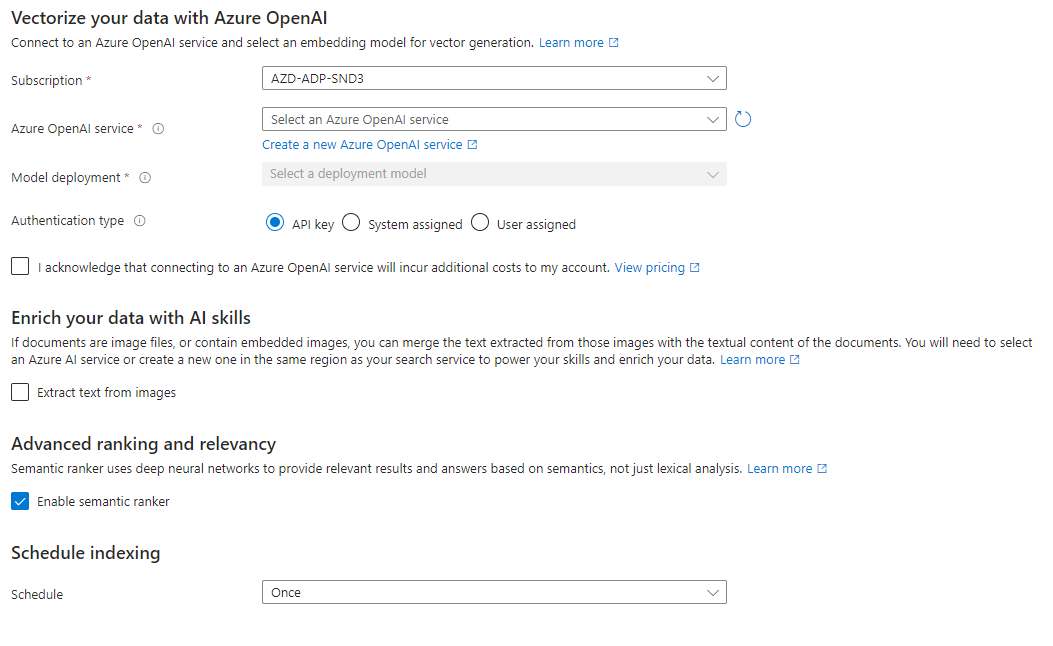Open Create a new Azure OpenAI service link

(362, 144)
